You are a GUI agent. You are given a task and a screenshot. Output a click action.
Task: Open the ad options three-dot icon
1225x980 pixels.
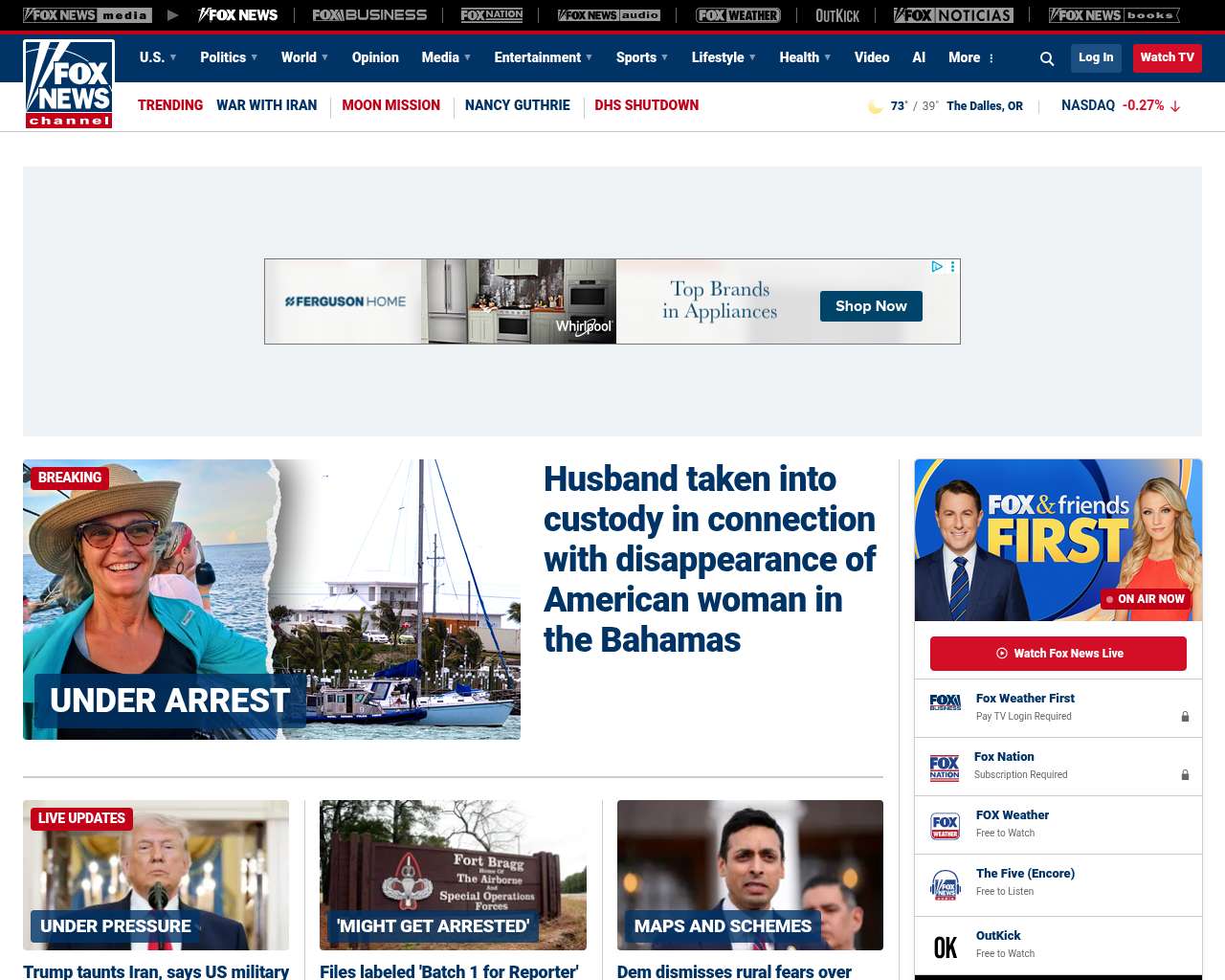(x=952, y=267)
